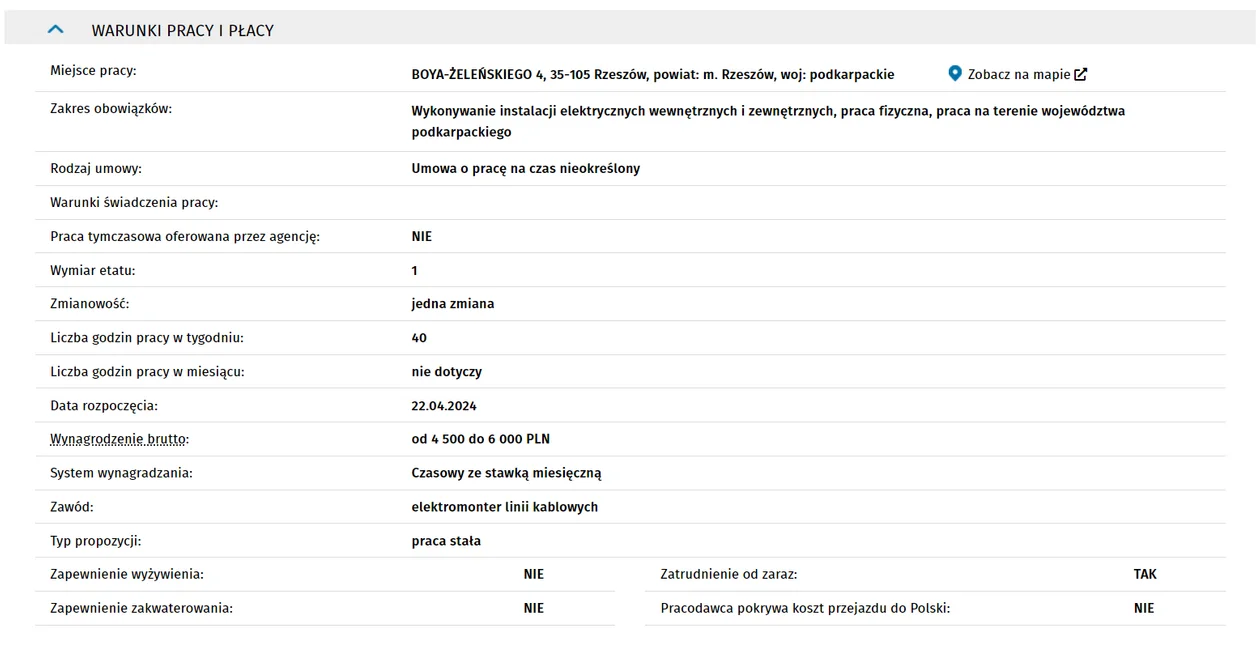Image resolution: width=1260 pixels, height=652 pixels.
Task: Click Pracodawca pokrywa koszt przejazdu do Polski label
Action: [x=805, y=608]
